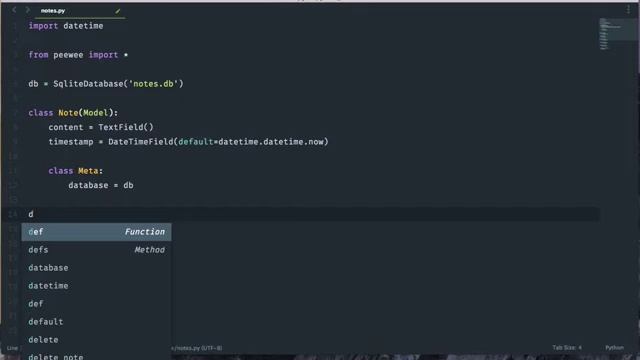This screenshot has width=640, height=360.
Task: Click the 'from peewee import *' line
Action: pyautogui.click(x=78, y=55)
